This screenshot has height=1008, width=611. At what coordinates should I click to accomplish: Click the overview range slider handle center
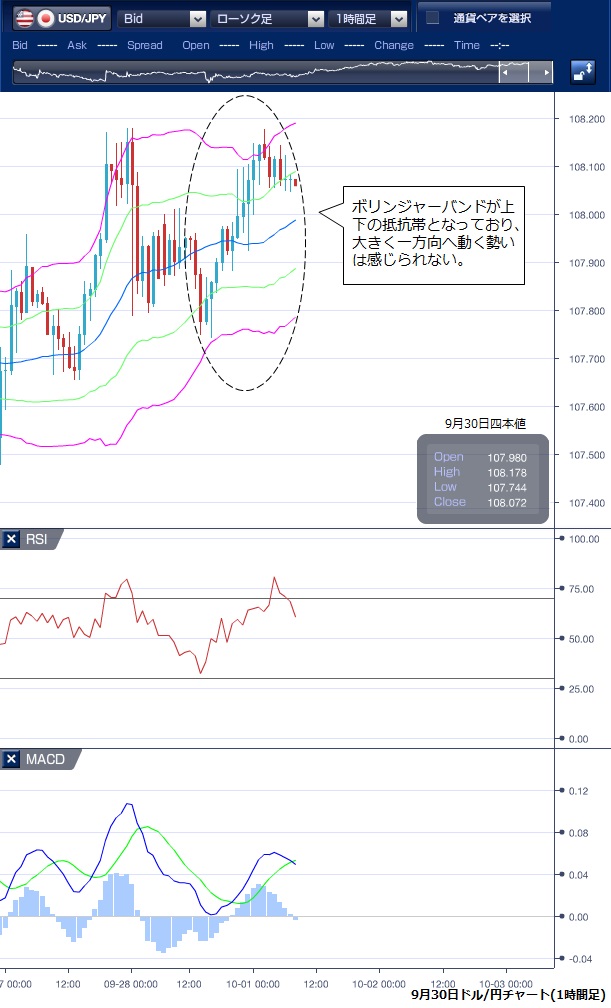click(526, 74)
